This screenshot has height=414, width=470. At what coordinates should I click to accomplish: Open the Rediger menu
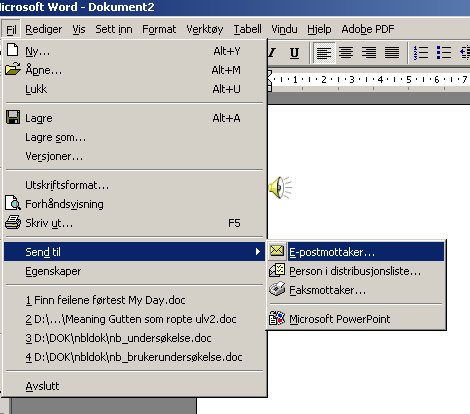tap(44, 29)
